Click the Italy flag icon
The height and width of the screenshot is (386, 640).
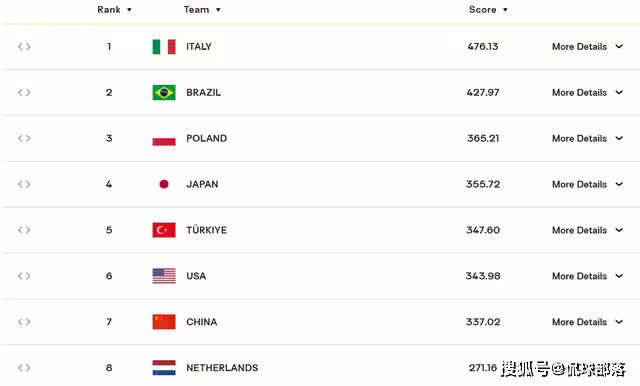(x=164, y=47)
